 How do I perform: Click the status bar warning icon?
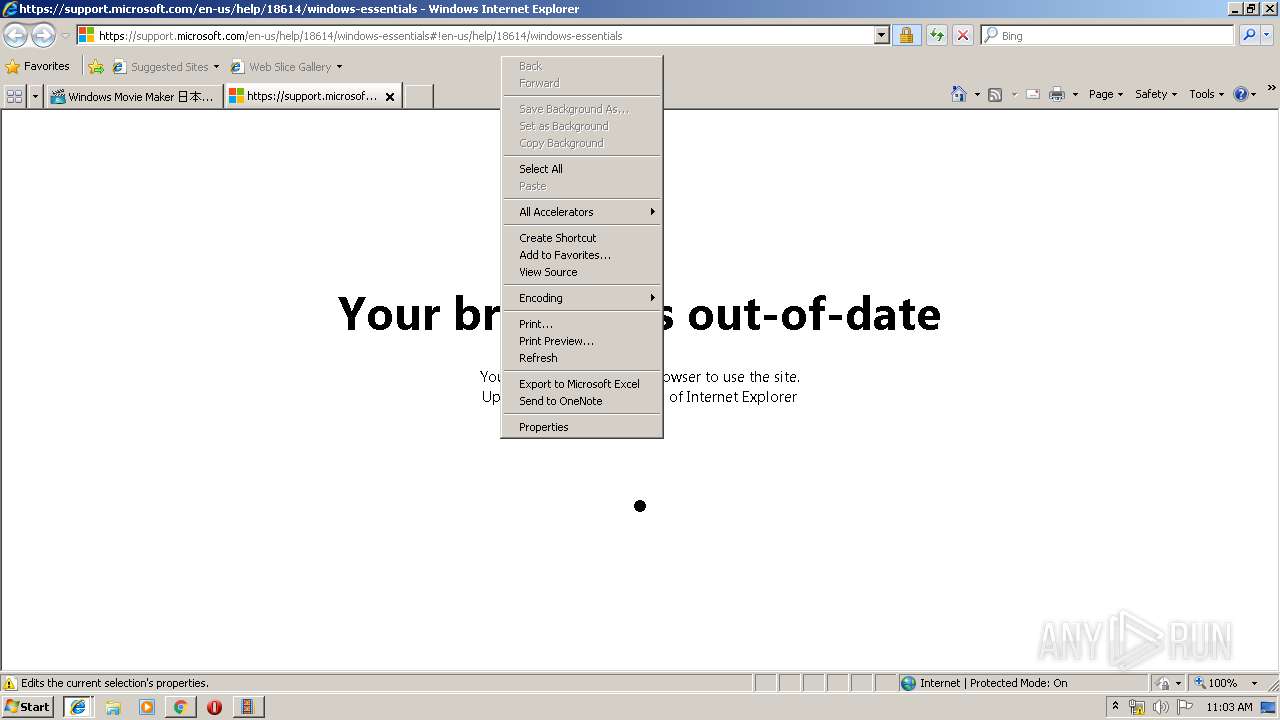pyautogui.click(x=10, y=683)
